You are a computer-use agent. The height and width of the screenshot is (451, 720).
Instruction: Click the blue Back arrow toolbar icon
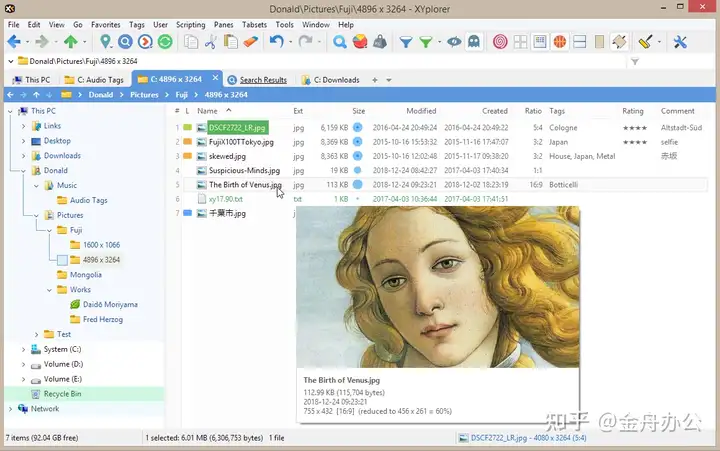click(14, 42)
